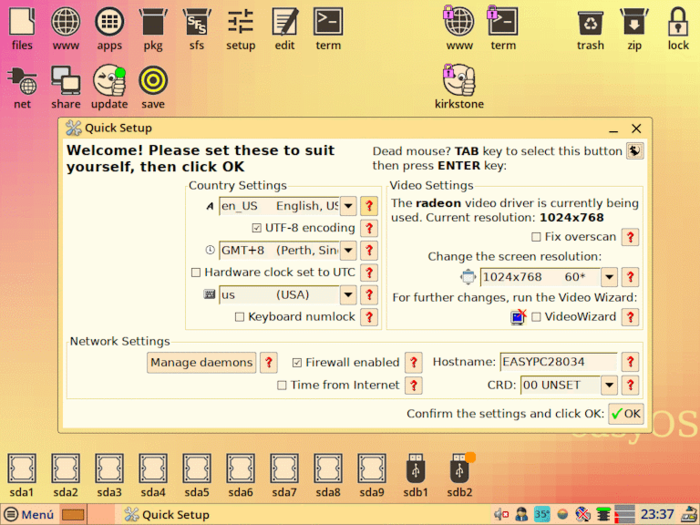Enable Hardware clock set to UTC

tap(196, 272)
